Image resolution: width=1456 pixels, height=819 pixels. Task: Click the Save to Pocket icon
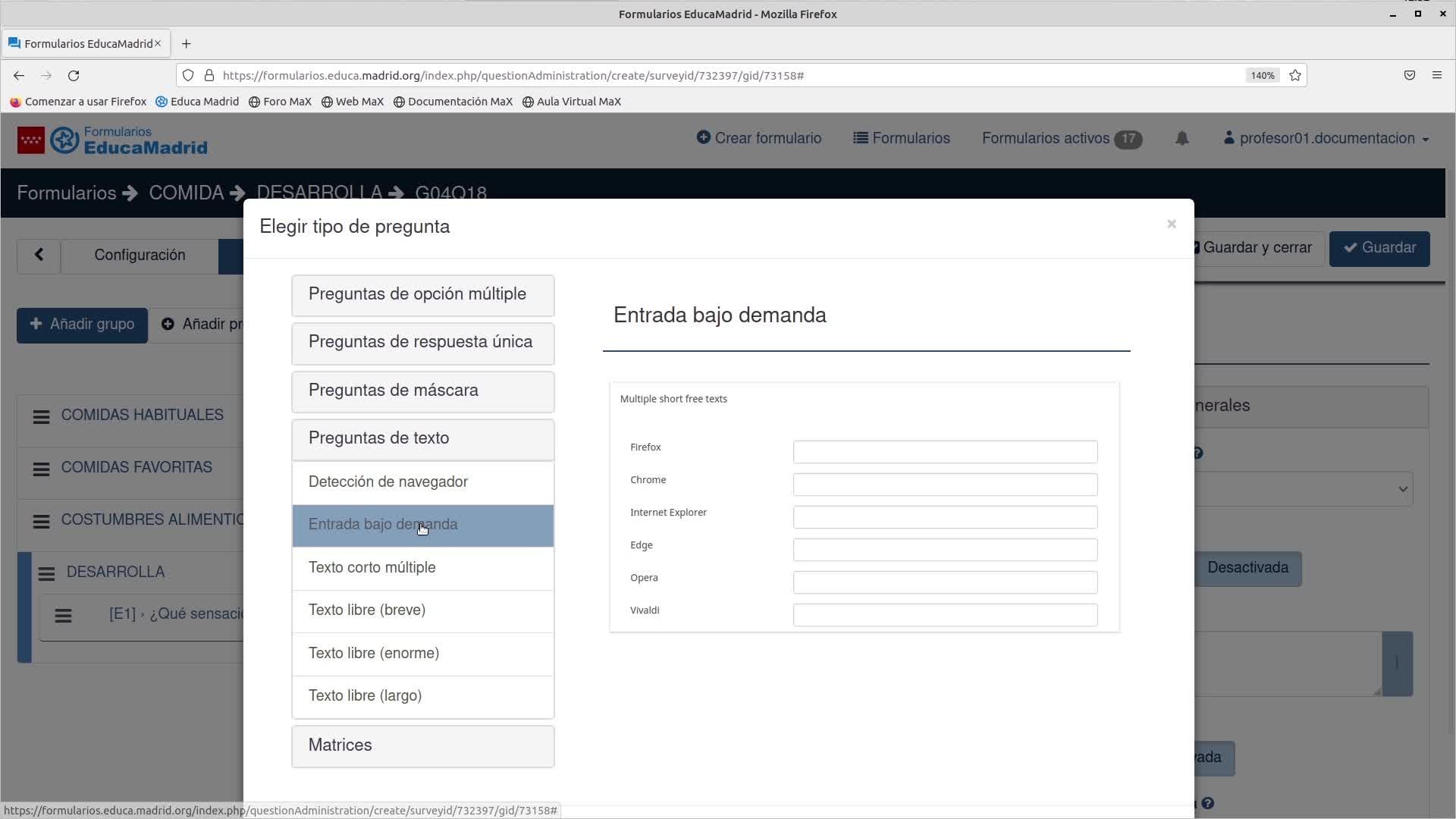[x=1409, y=76]
